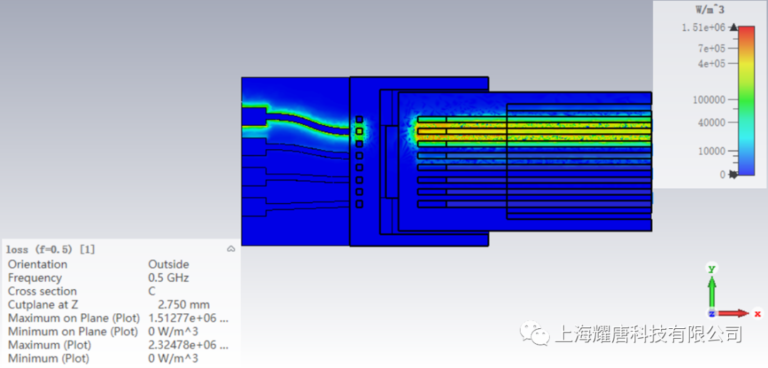Viewport: 768px width, 368px height.
Task: Click the Z axis sphere on the triad
Action: pos(712,314)
